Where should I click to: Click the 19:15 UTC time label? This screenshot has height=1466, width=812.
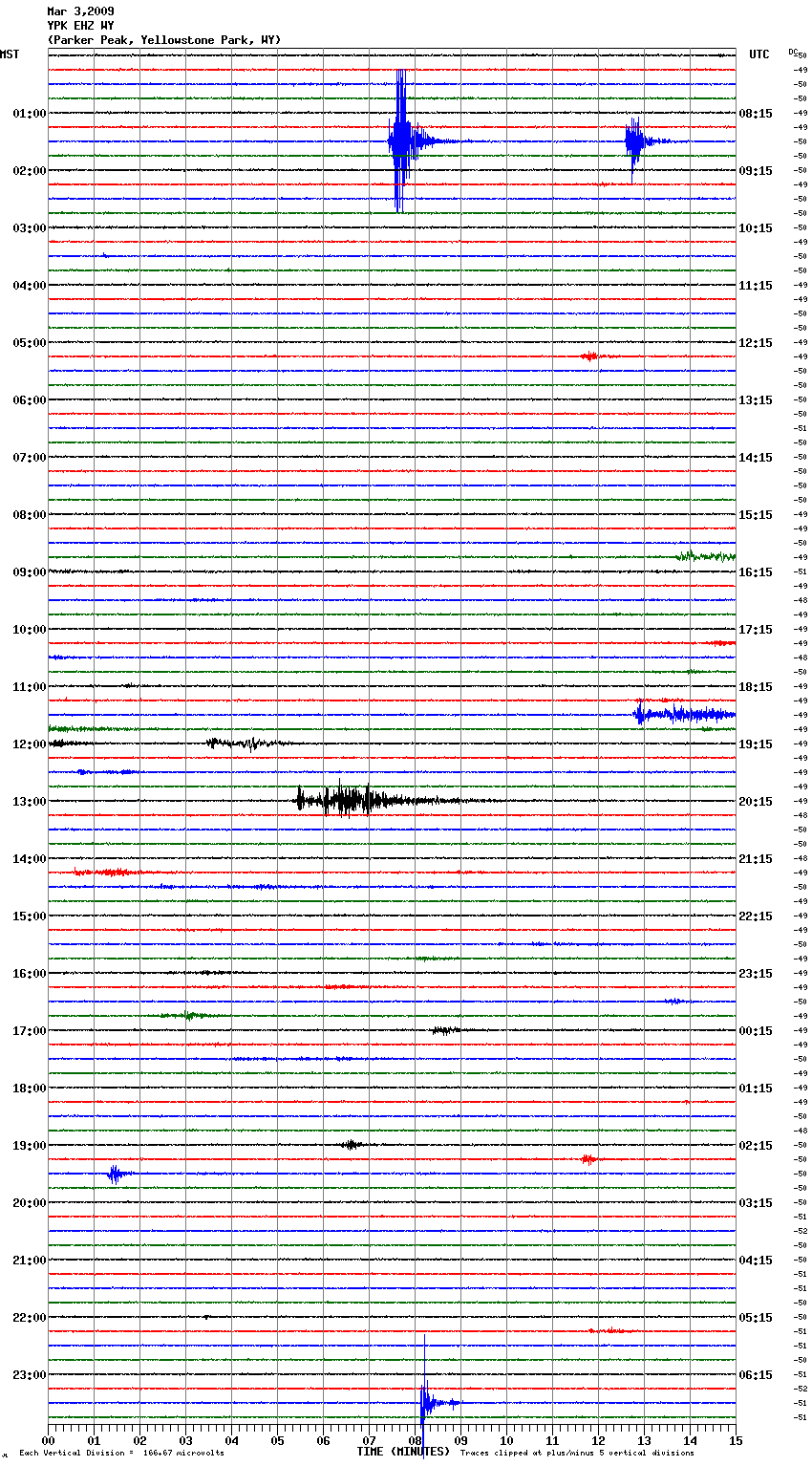coord(756,744)
